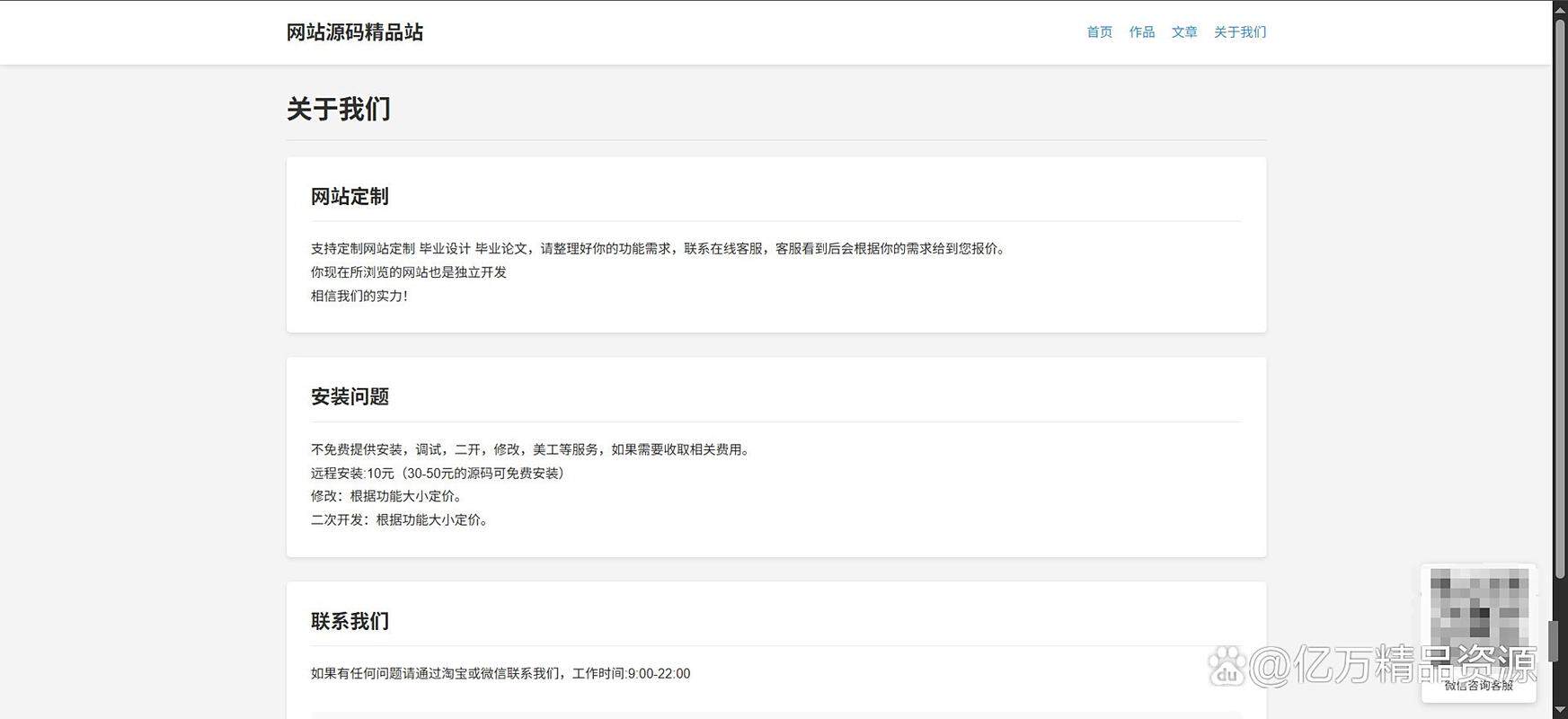
Task: Click the 网站定制 card heading
Action: (350, 197)
